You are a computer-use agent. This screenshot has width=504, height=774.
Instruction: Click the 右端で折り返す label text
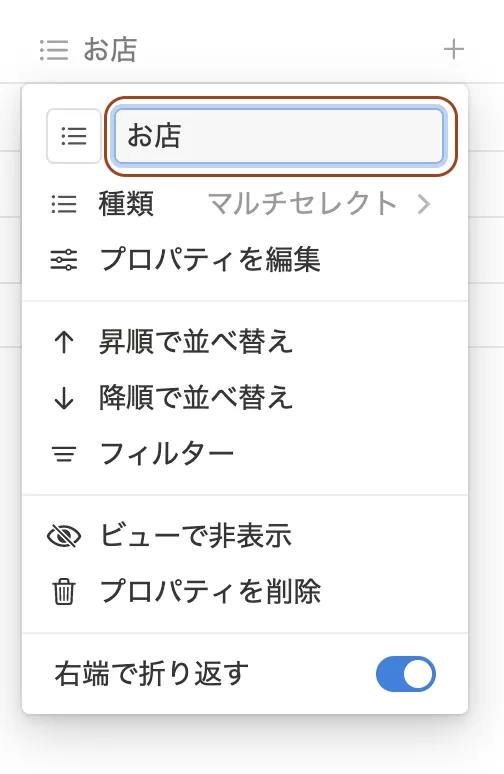pyautogui.click(x=152, y=674)
